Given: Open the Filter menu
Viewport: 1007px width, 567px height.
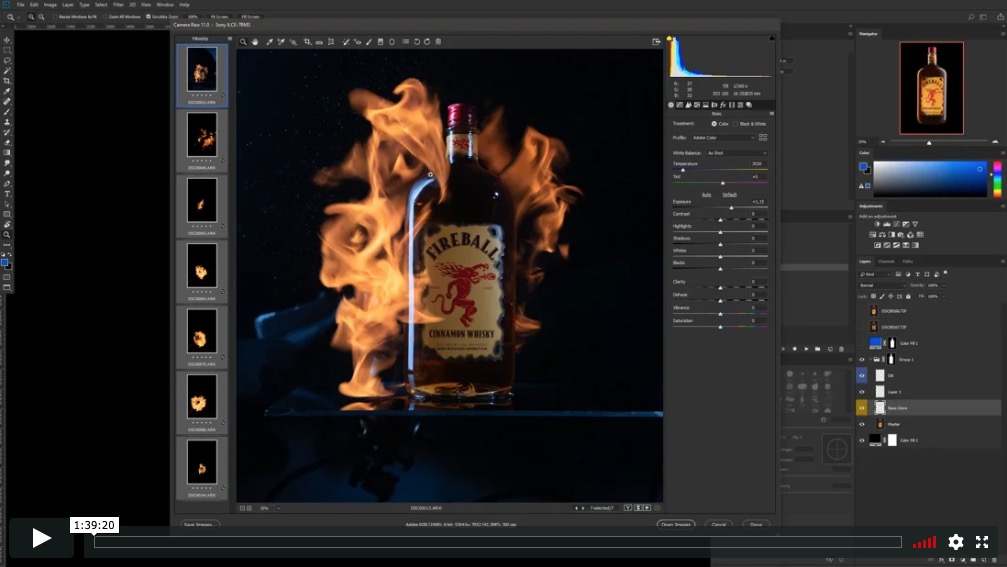Looking at the screenshot, I should click(118, 4).
